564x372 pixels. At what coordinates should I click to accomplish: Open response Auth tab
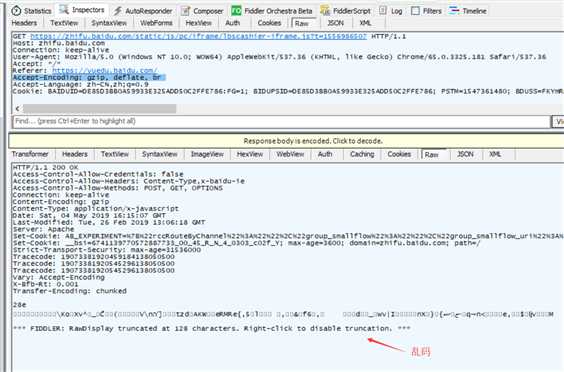pyautogui.click(x=325, y=154)
